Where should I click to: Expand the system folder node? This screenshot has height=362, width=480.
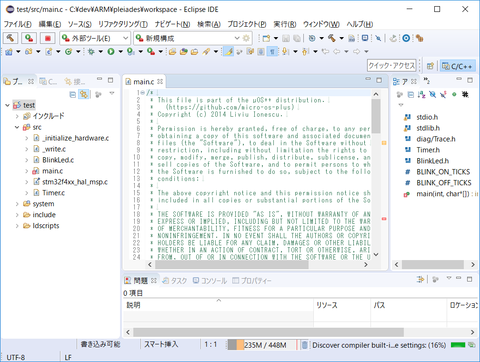[17, 204]
